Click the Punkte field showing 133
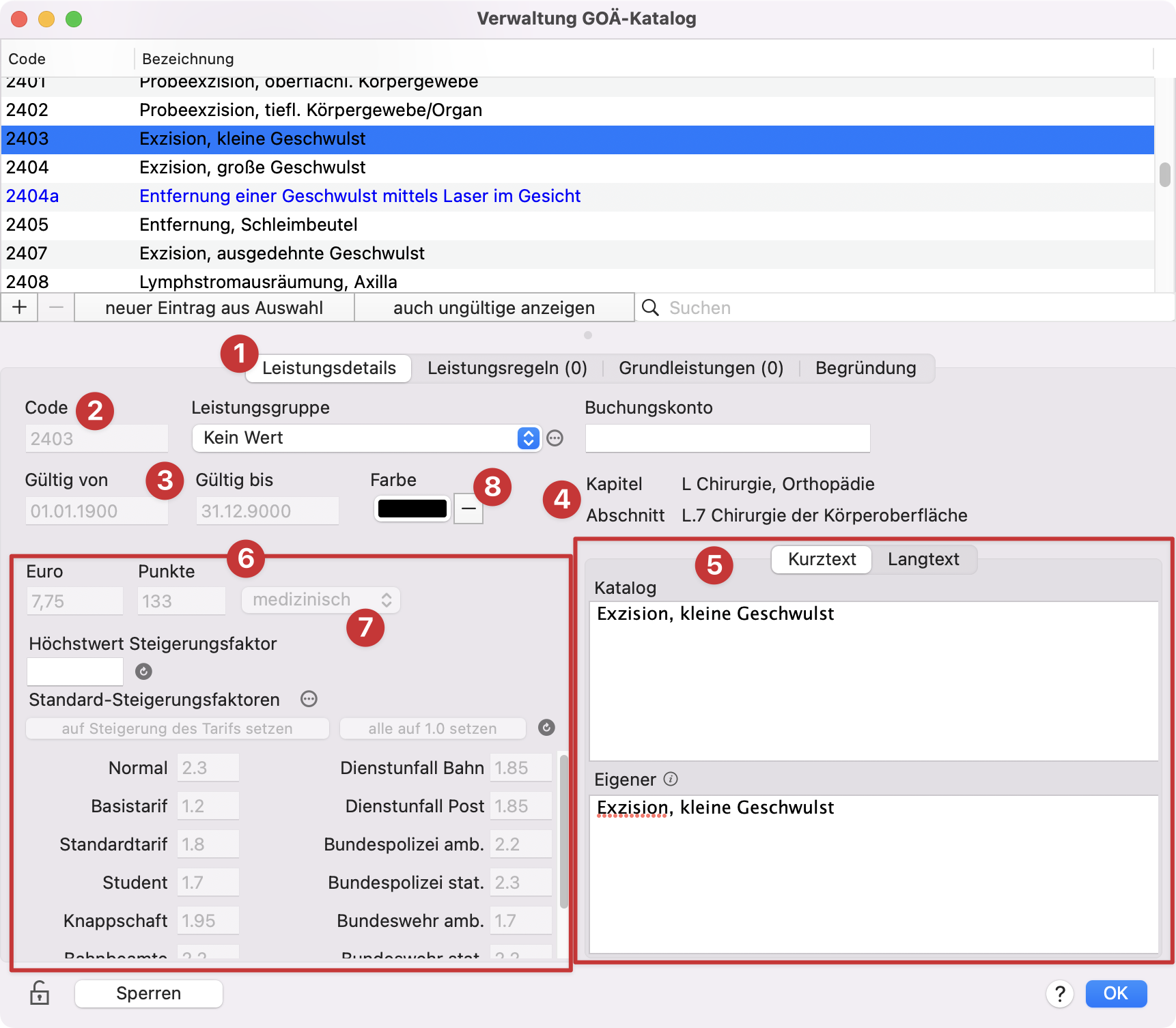This screenshot has height=1028, width=1176. [182, 601]
